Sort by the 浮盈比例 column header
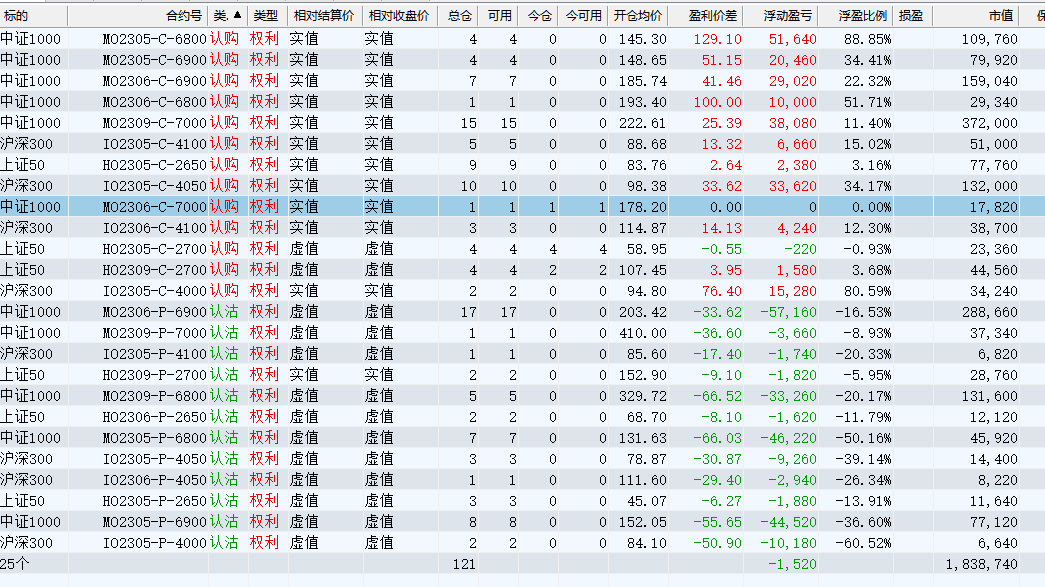This screenshot has width=1045, height=587. (x=856, y=15)
